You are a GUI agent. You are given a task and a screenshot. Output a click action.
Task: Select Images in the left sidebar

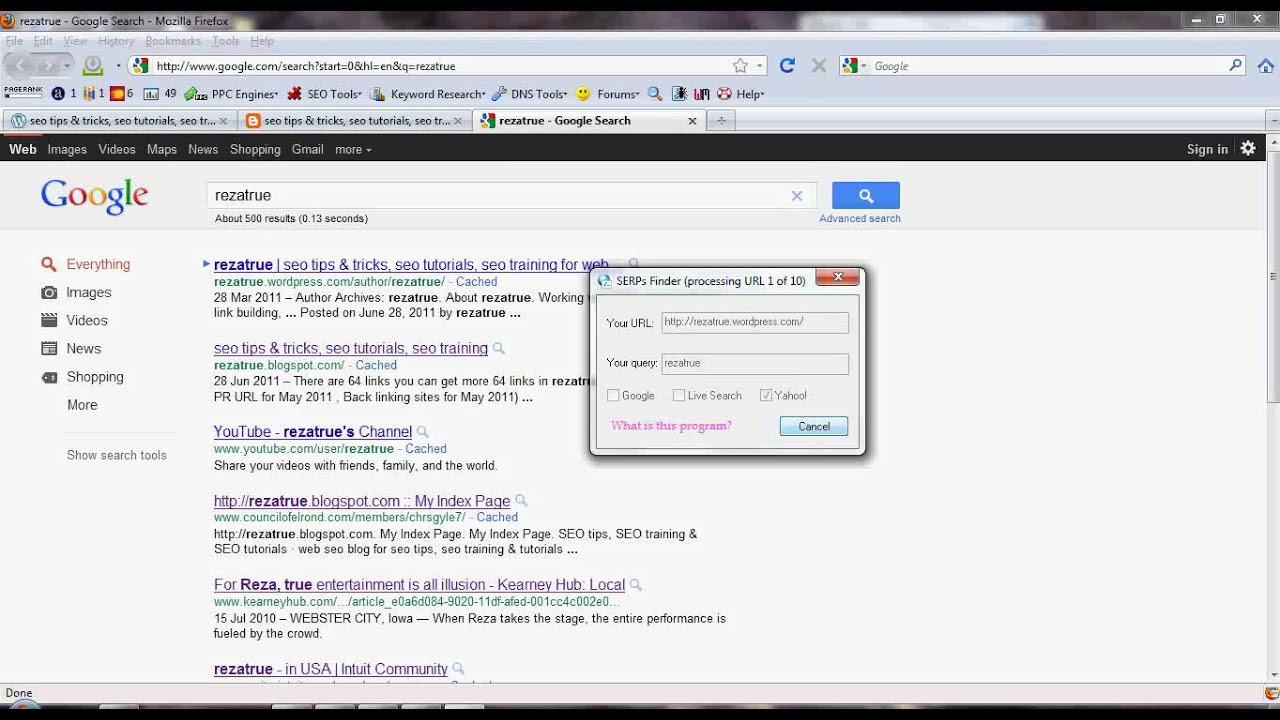pyautogui.click(x=89, y=293)
